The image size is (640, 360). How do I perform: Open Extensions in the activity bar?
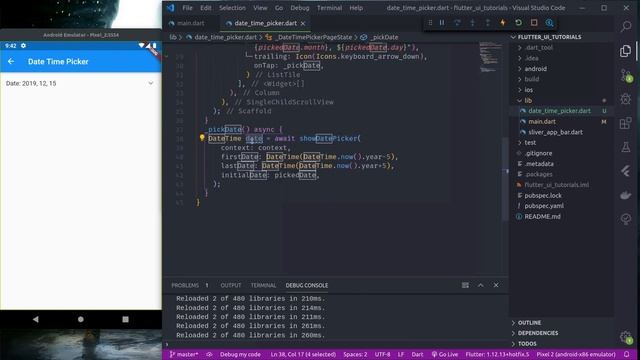(626, 123)
